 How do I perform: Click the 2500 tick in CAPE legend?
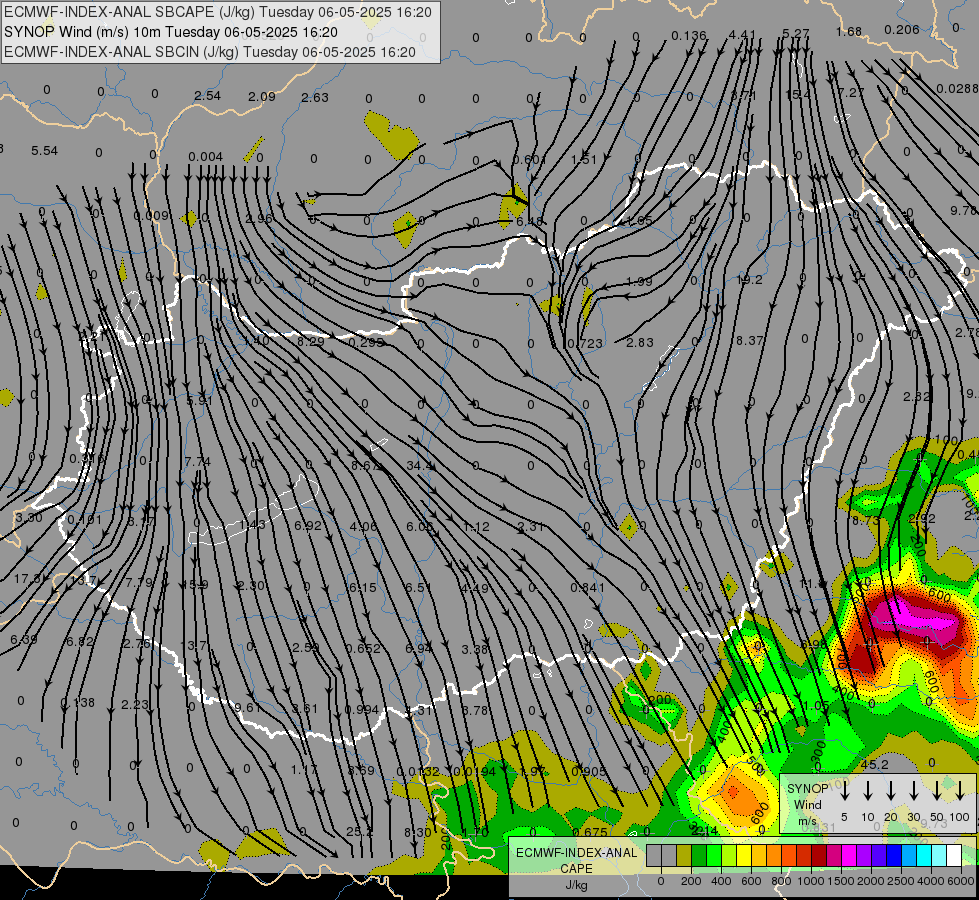(902, 881)
